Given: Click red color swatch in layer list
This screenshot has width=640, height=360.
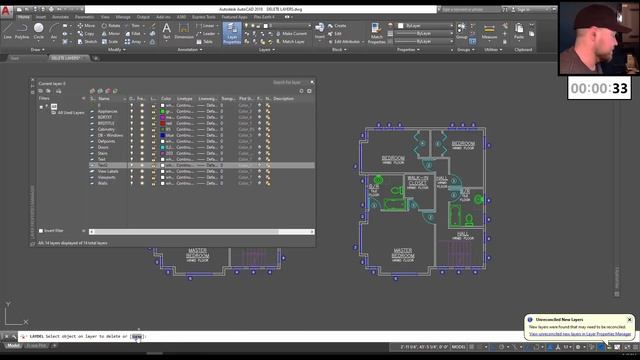Looking at the screenshot, I should [x=162, y=123].
